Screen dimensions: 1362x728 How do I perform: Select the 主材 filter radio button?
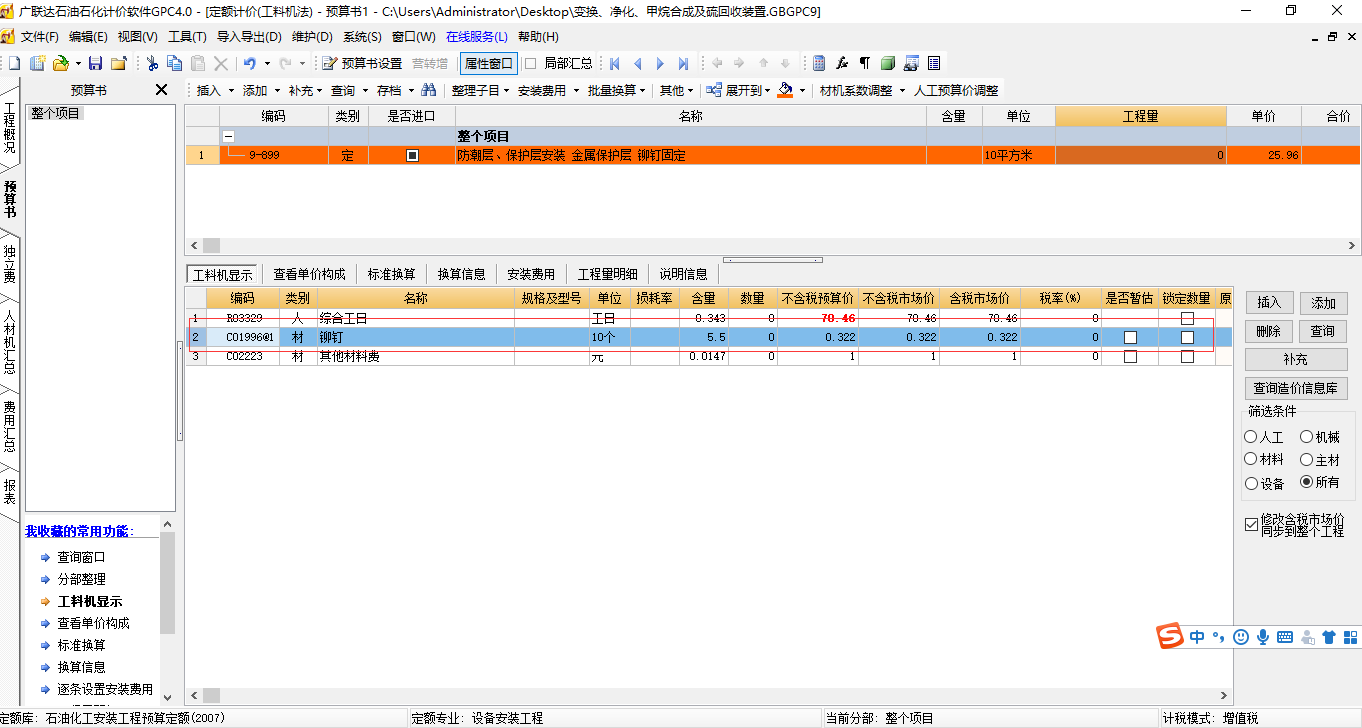click(x=1307, y=460)
